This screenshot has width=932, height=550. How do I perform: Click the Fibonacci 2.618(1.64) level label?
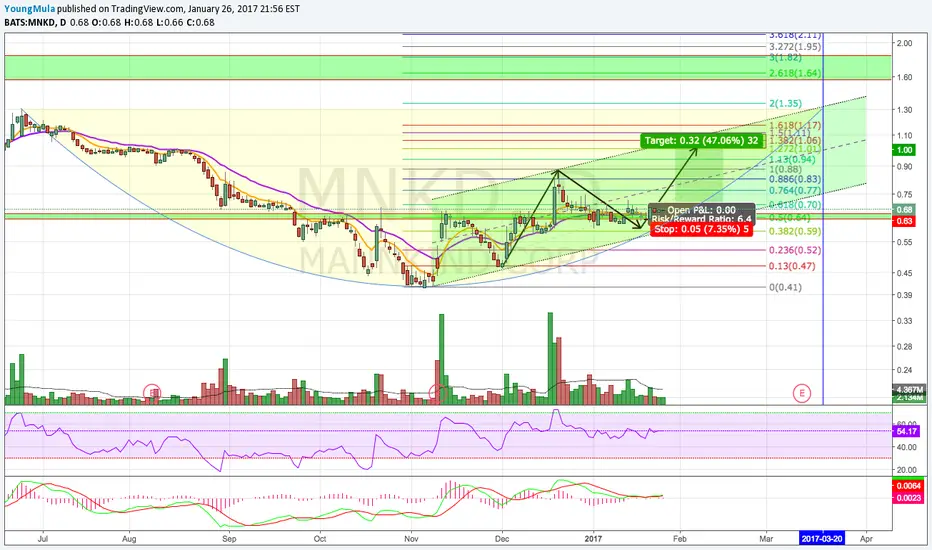[x=795, y=73]
